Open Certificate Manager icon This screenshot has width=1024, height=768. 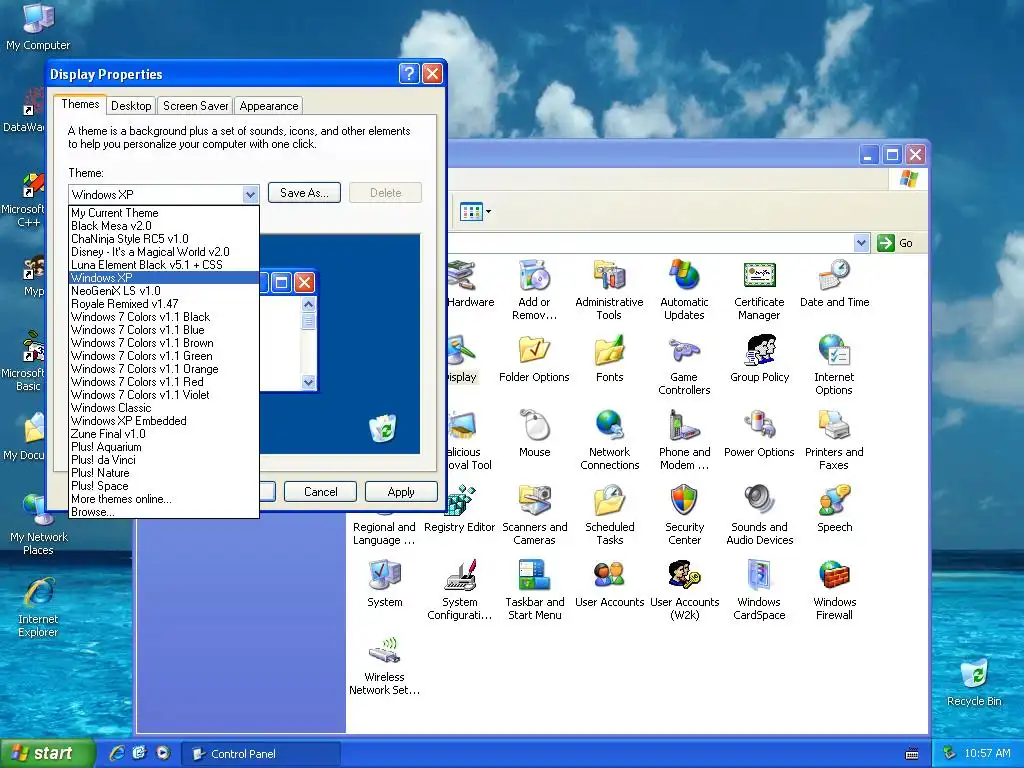click(759, 276)
